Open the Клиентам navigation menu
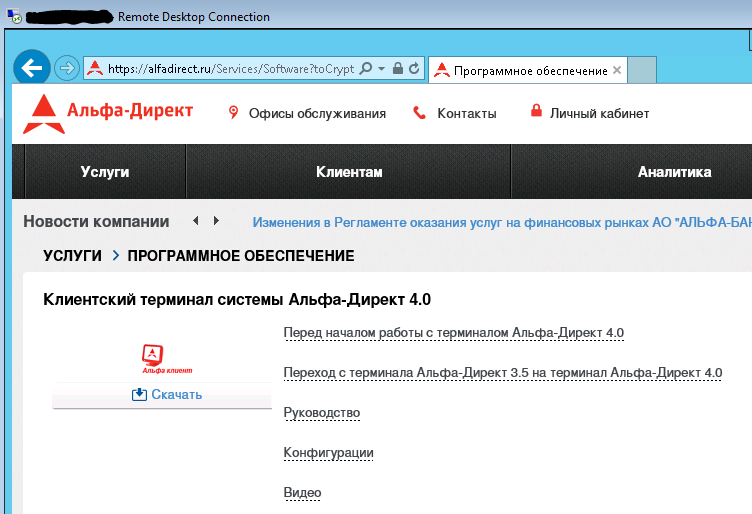 pos(349,172)
